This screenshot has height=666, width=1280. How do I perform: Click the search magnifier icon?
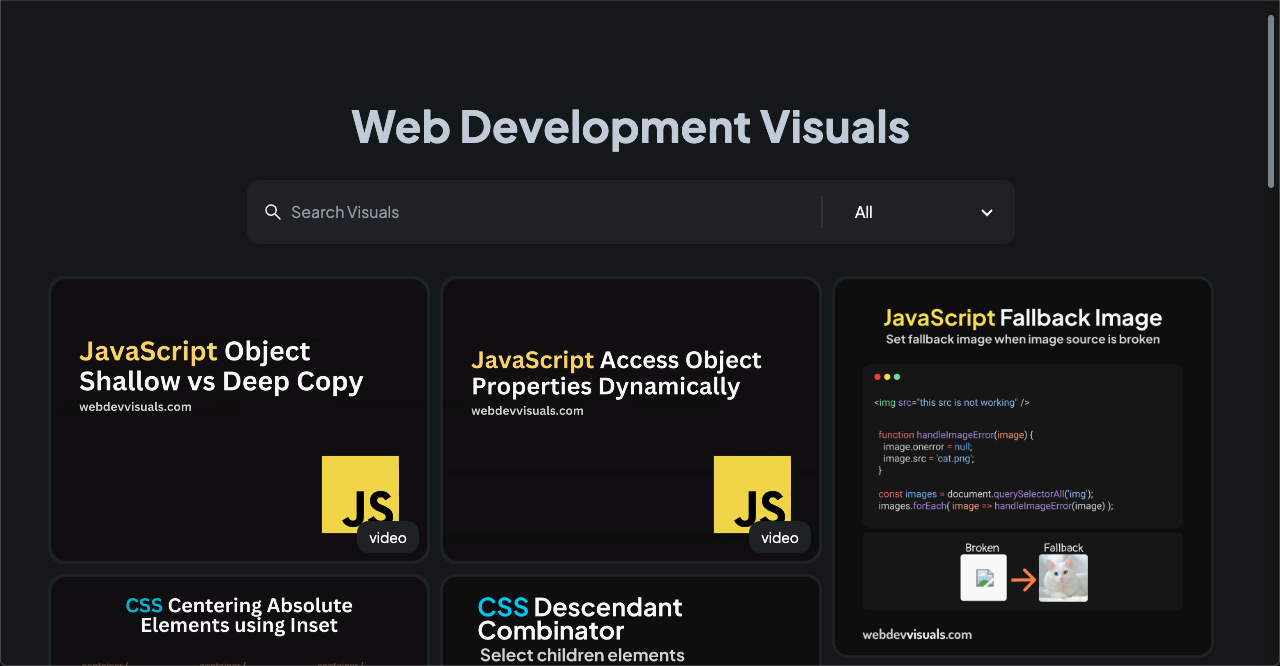pos(272,212)
